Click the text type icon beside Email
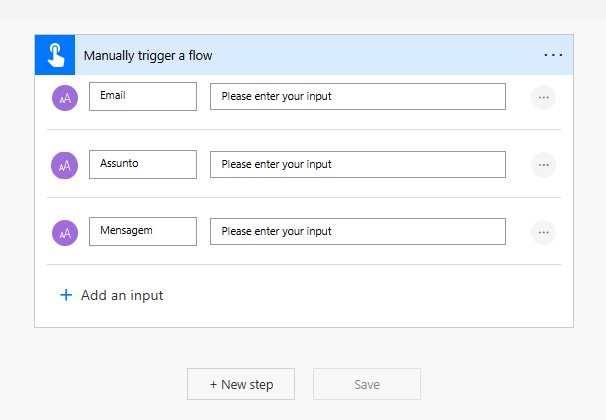Viewport: 606px width, 420px height. point(65,98)
